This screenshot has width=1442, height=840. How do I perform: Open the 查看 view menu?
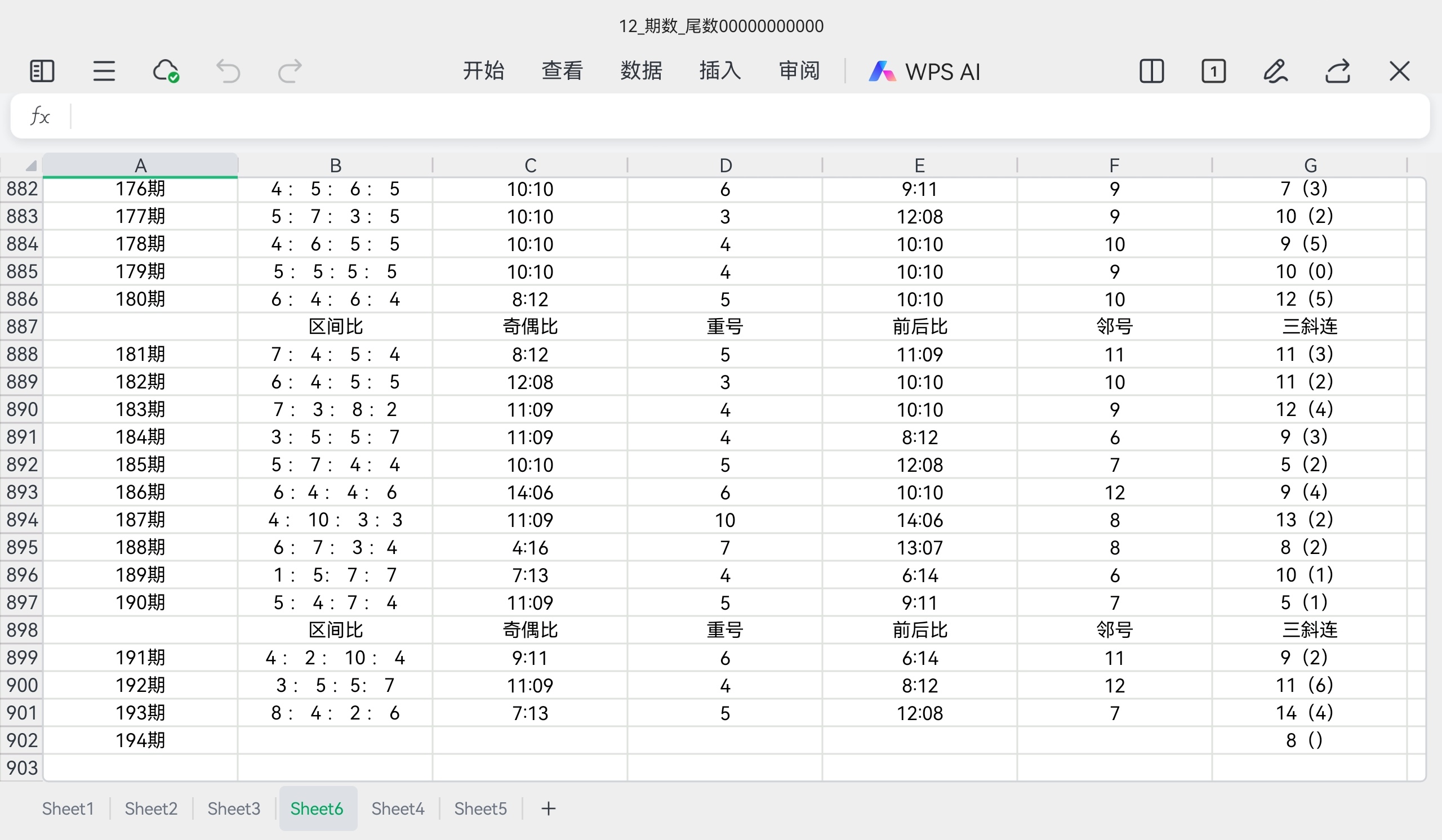click(x=562, y=71)
